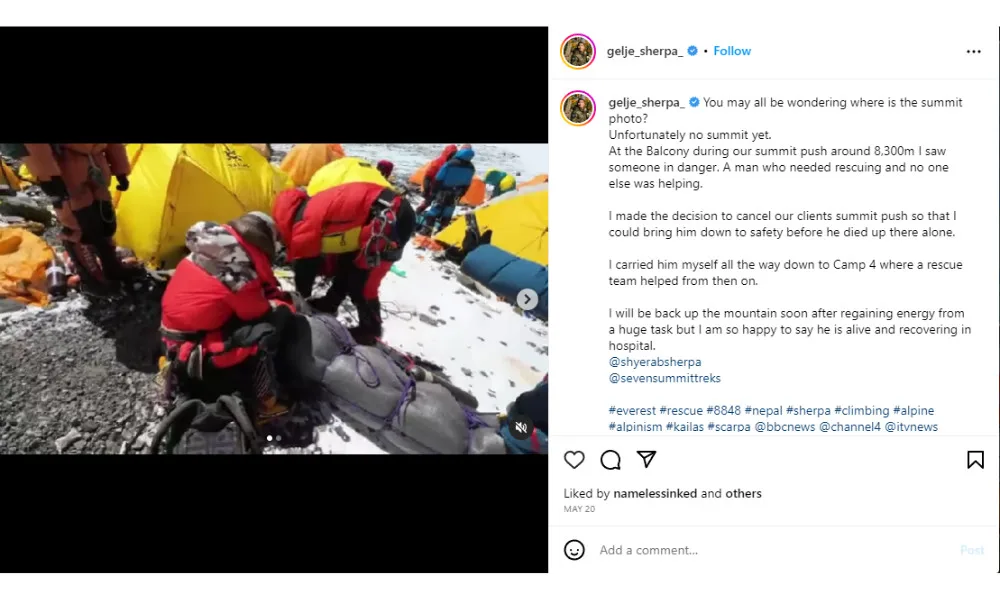Save post using bookmark icon

[975, 460]
